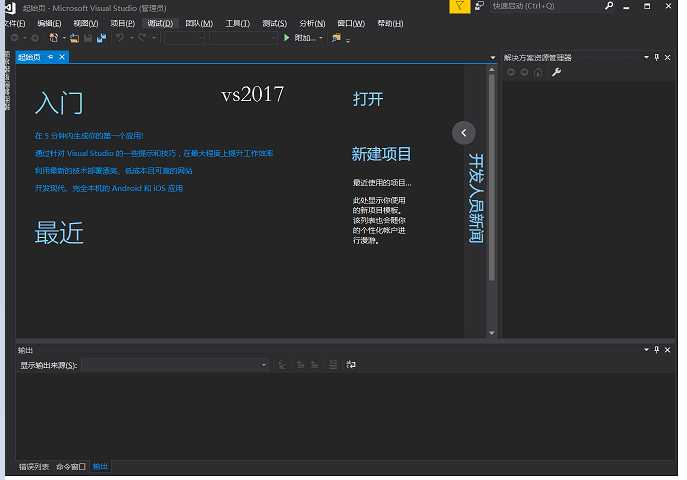Open the third 入门 link about deploying websites
687x480 pixels.
click(113, 171)
